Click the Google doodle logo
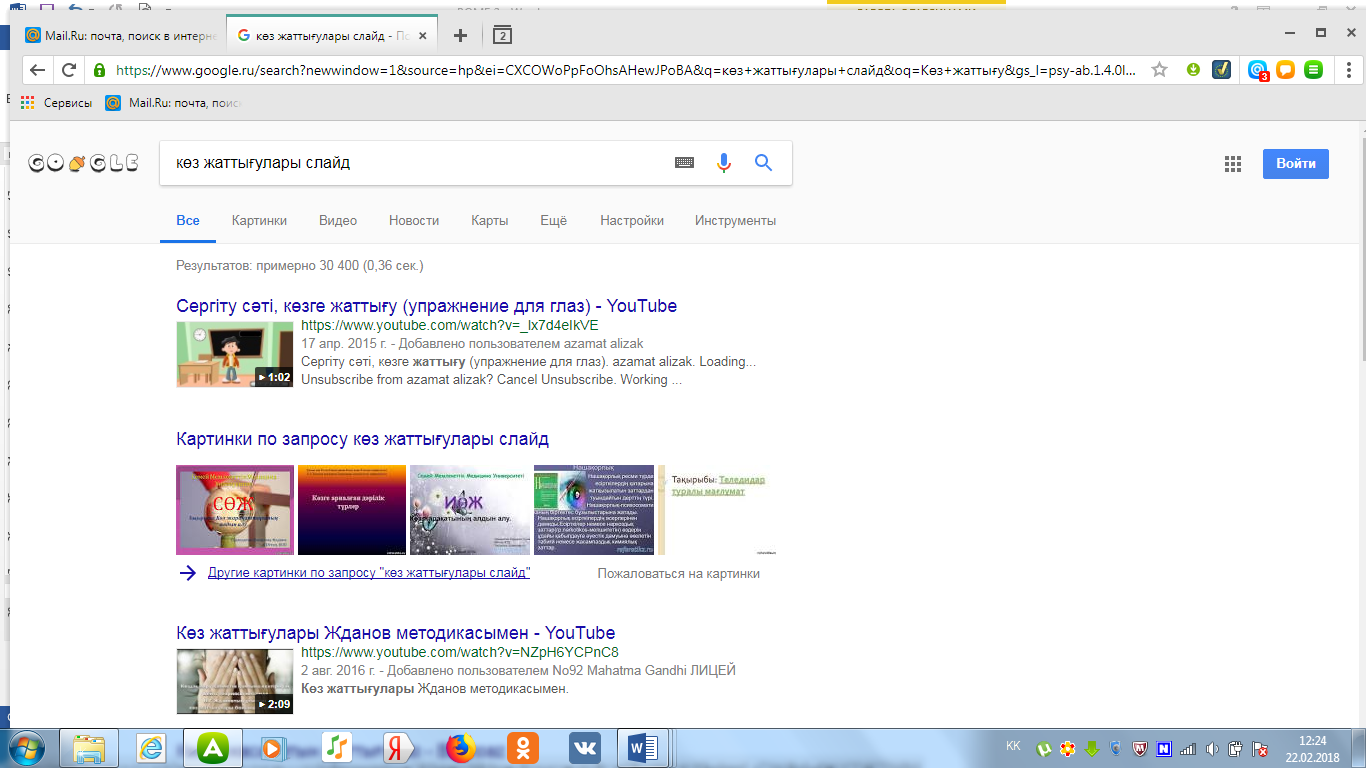 [82, 163]
